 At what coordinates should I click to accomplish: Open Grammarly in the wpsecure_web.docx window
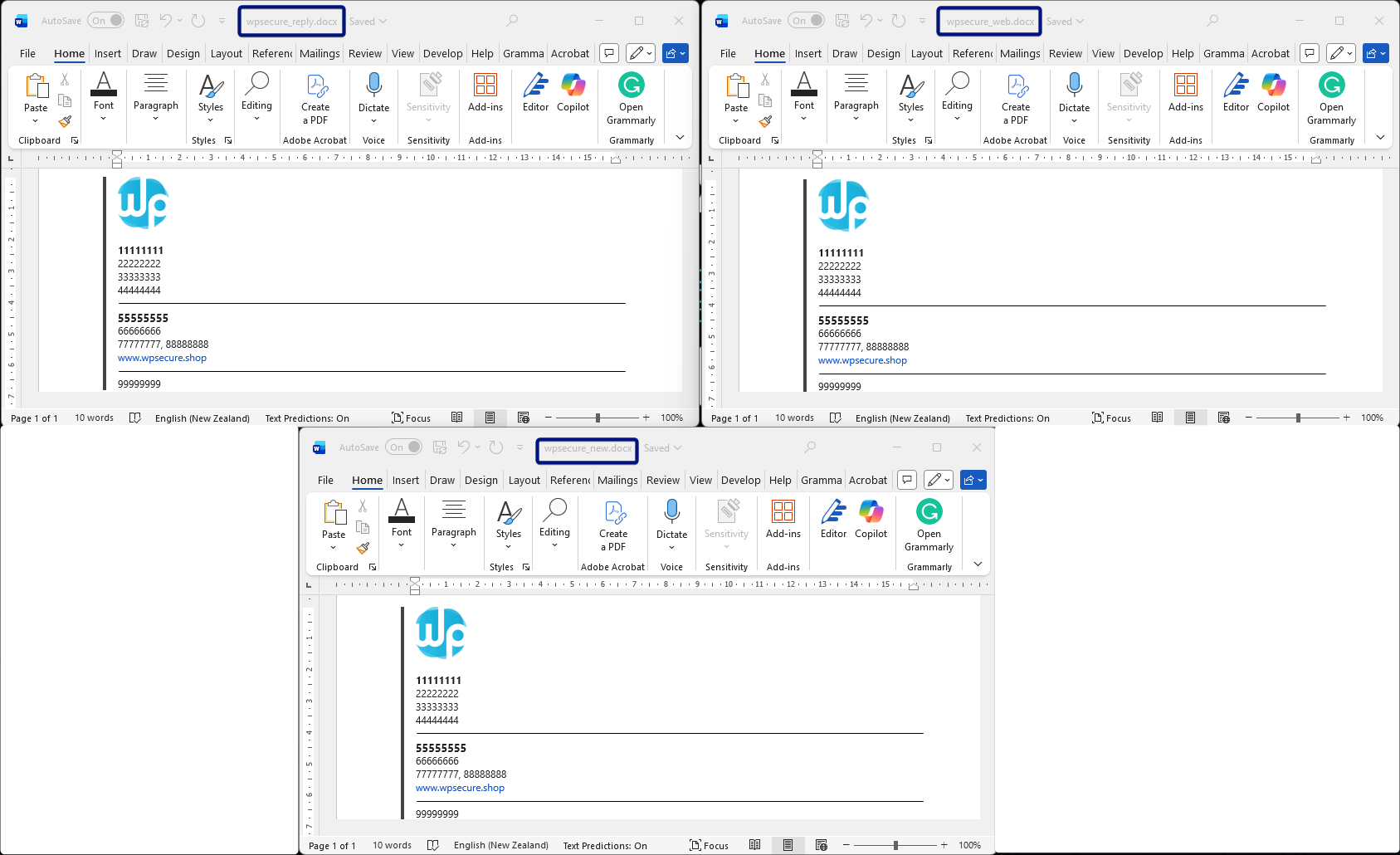click(x=1331, y=98)
